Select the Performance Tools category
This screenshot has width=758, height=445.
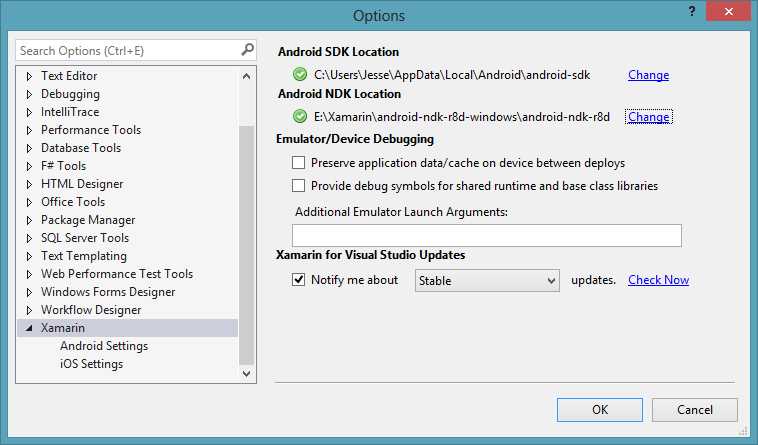pyautogui.click(x=91, y=130)
